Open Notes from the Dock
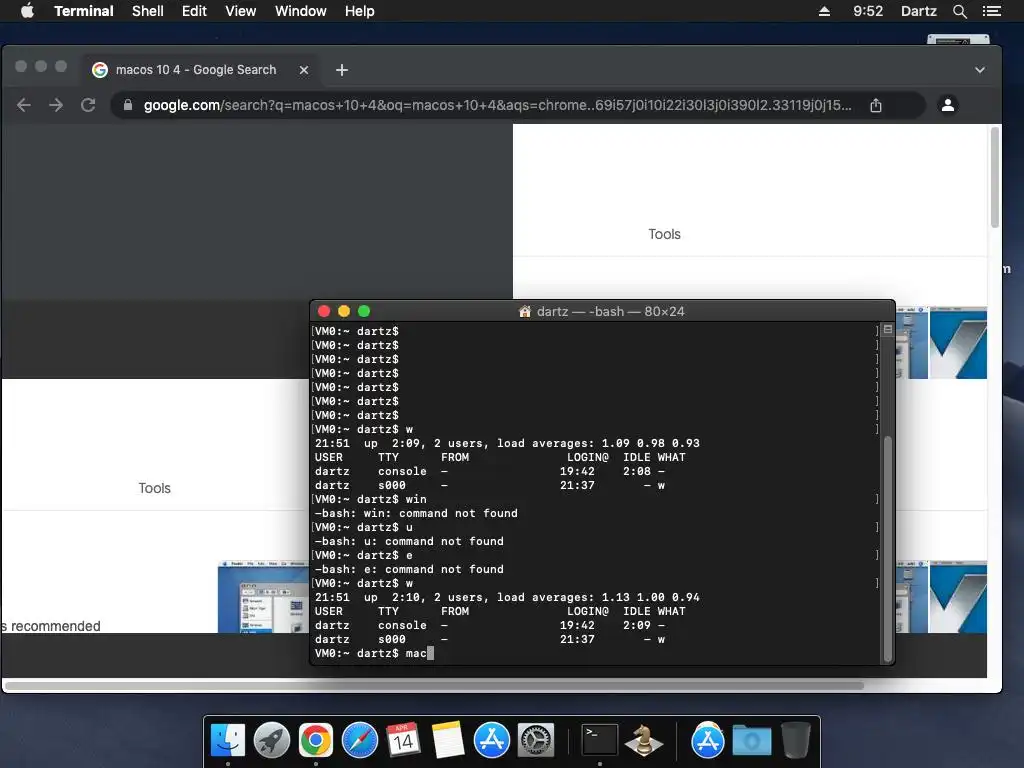The width and height of the screenshot is (1024, 768). [x=447, y=741]
